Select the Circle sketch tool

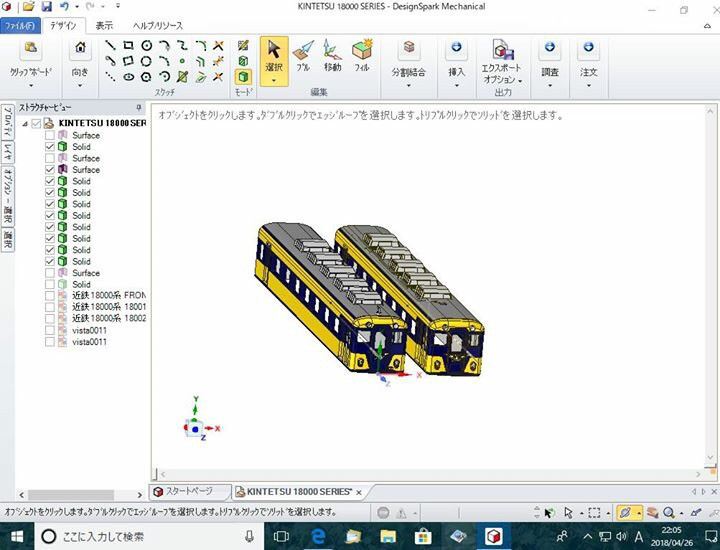pyautogui.click(x=146, y=45)
